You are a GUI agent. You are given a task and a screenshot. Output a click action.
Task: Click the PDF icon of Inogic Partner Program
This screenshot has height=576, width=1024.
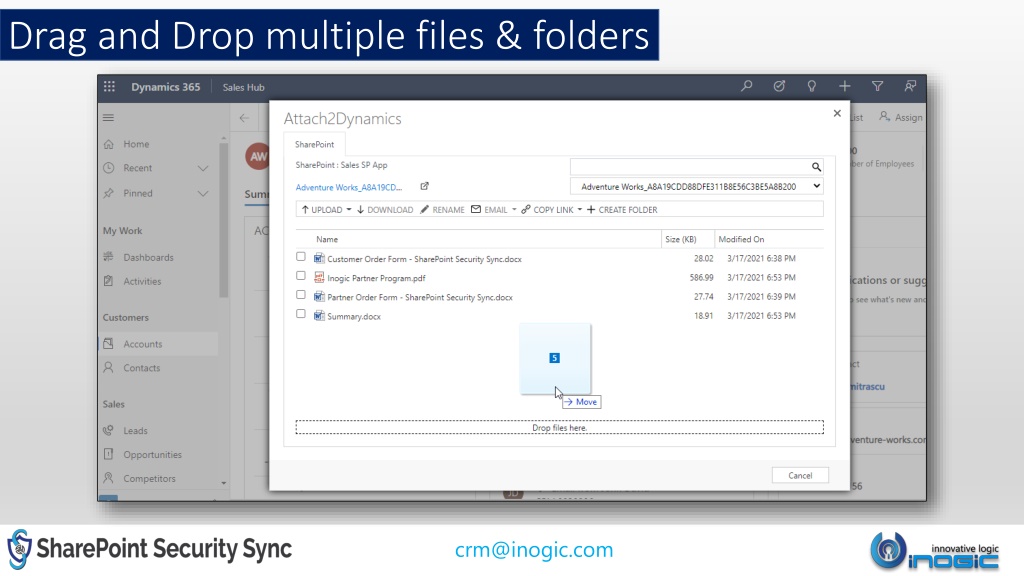[x=319, y=277]
